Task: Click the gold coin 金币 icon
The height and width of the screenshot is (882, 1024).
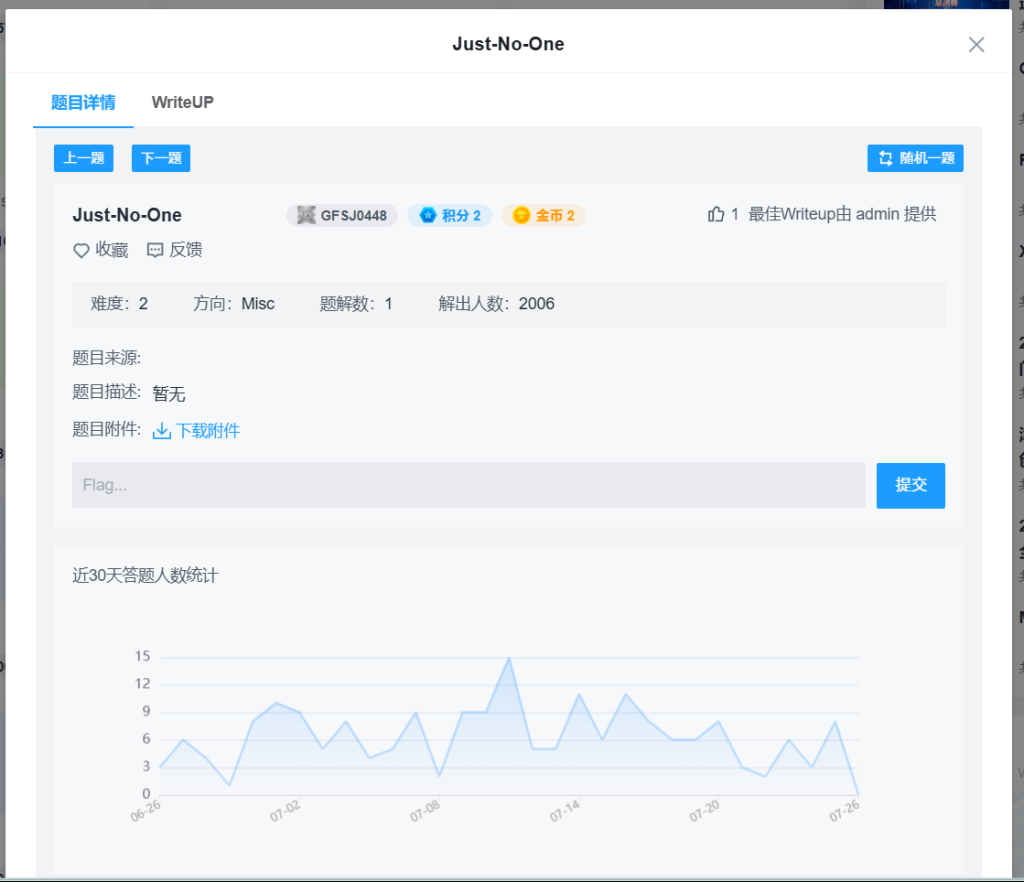Action: pos(521,215)
